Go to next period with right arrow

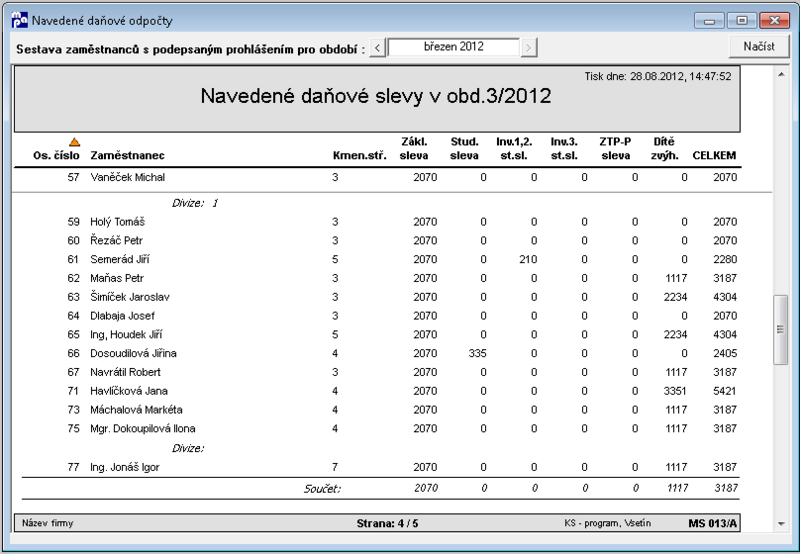click(x=529, y=47)
